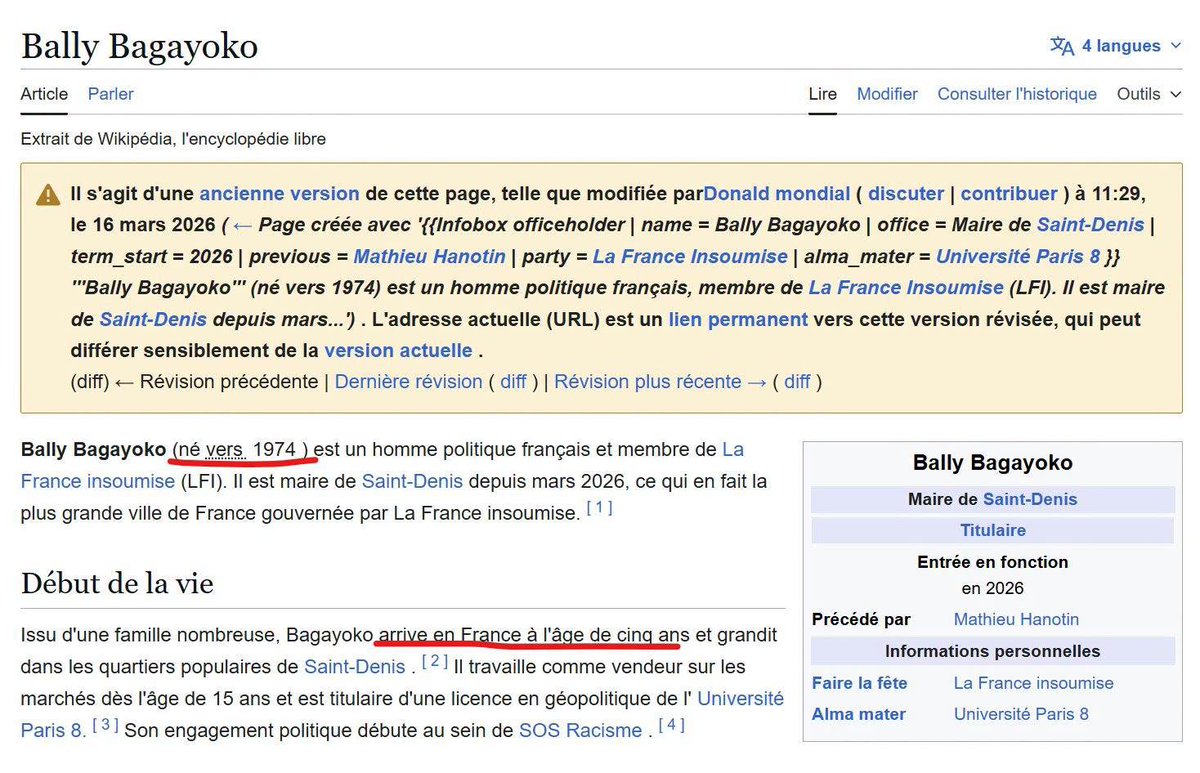1200x773 pixels.
Task: Open La France insoumise link in infobox
Action: point(1034,683)
